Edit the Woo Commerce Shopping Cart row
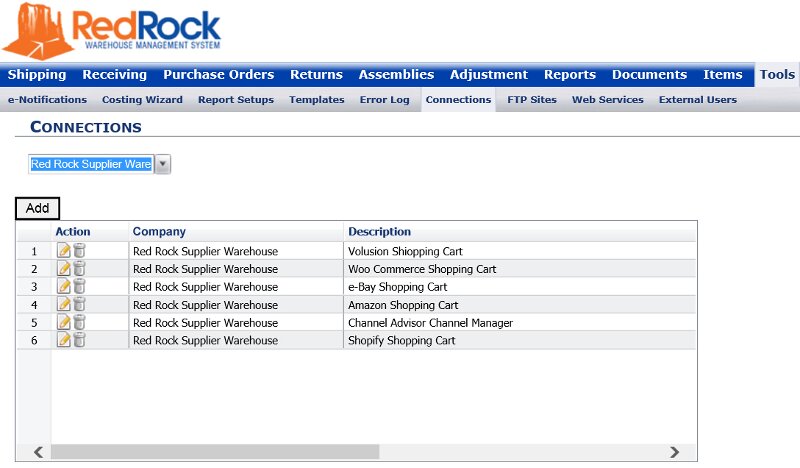Image resolution: width=800 pixels, height=468 pixels. (64, 269)
